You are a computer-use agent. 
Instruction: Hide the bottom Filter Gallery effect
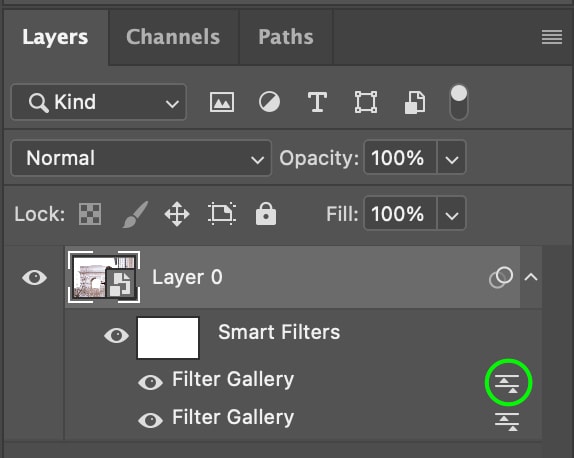[x=150, y=420]
